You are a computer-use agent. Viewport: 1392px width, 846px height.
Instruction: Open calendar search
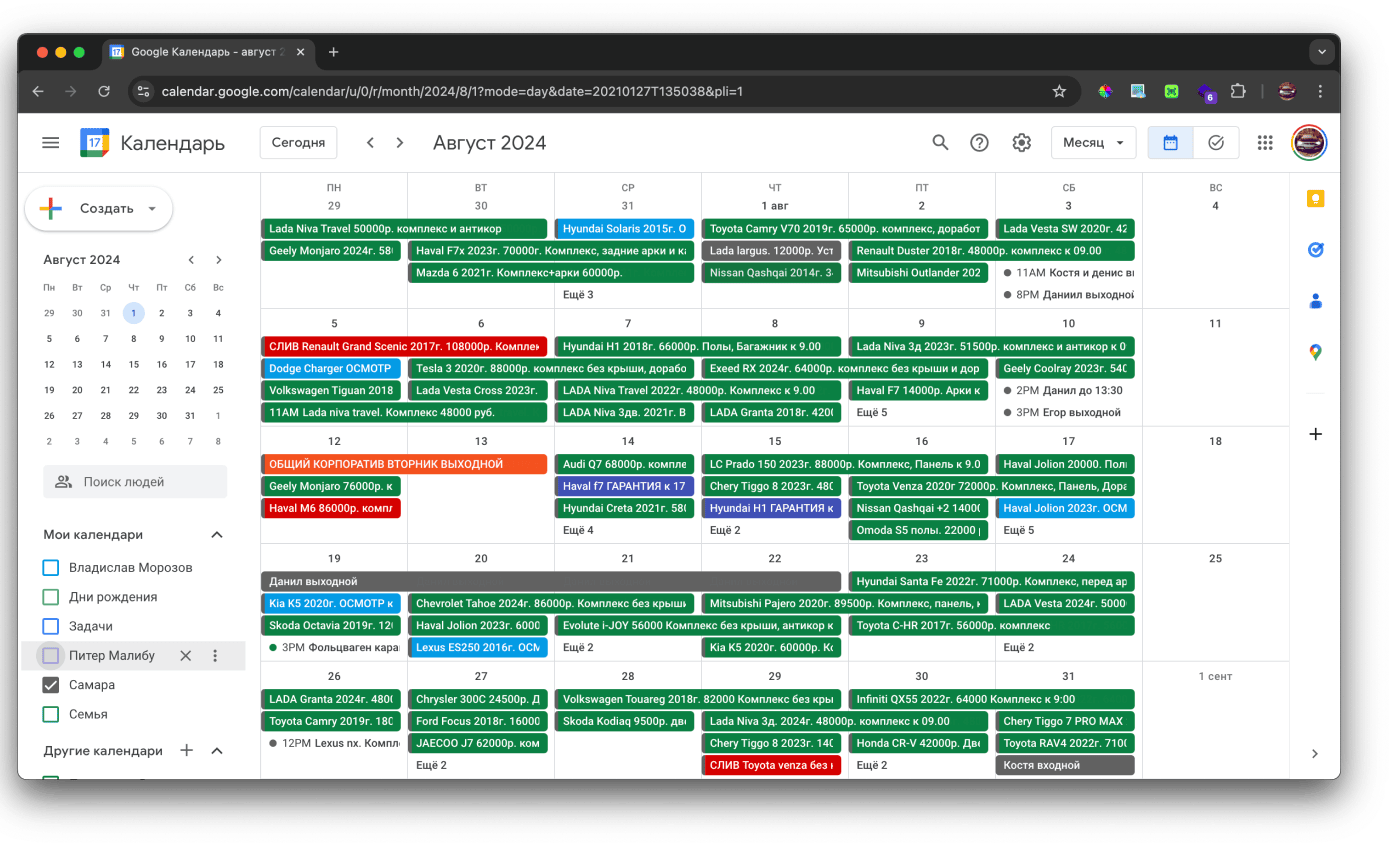[940, 143]
